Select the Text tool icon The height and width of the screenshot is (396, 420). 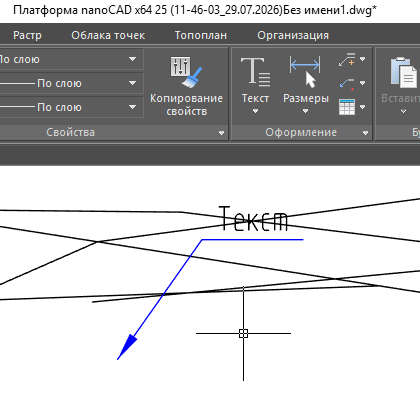pos(255,72)
